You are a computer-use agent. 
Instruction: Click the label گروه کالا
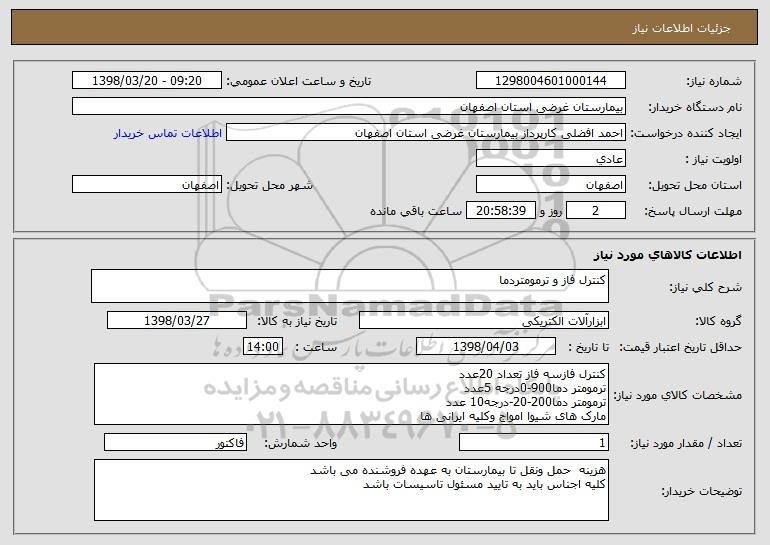(x=718, y=321)
